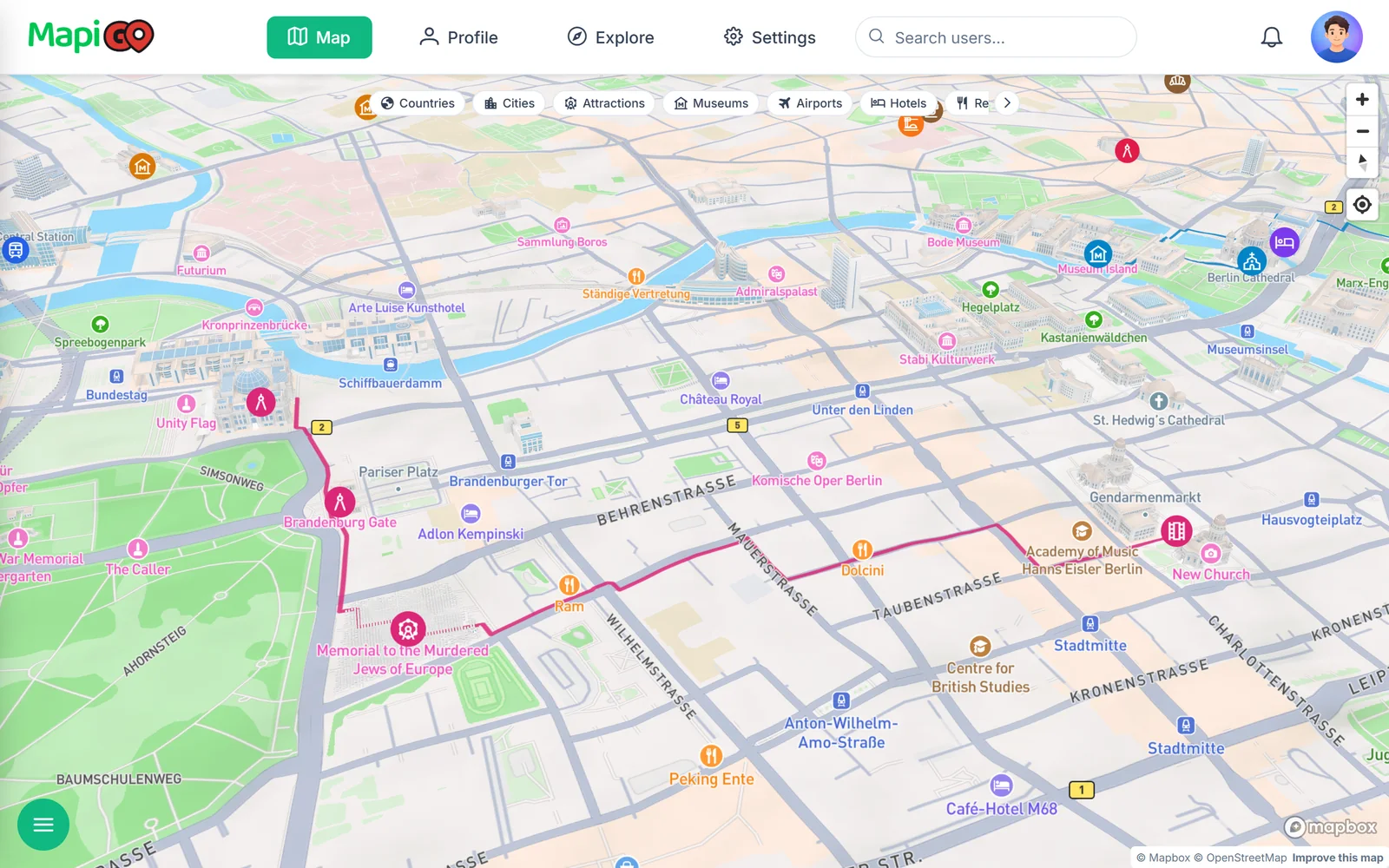
Task: Focus the Search users field
Action: coord(996,37)
